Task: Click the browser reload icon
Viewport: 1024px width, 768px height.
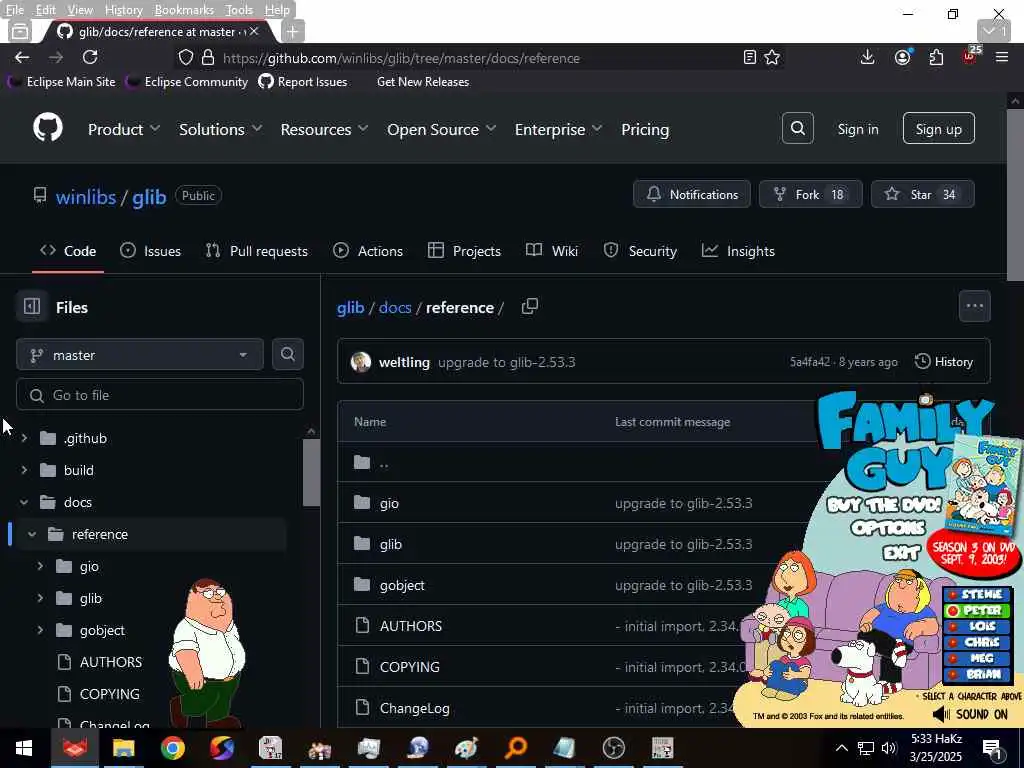Action: point(90,57)
